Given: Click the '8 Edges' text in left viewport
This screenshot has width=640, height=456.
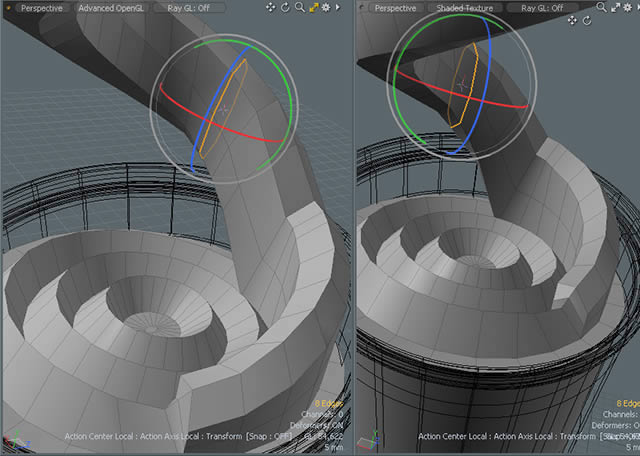Looking at the screenshot, I should [329, 404].
